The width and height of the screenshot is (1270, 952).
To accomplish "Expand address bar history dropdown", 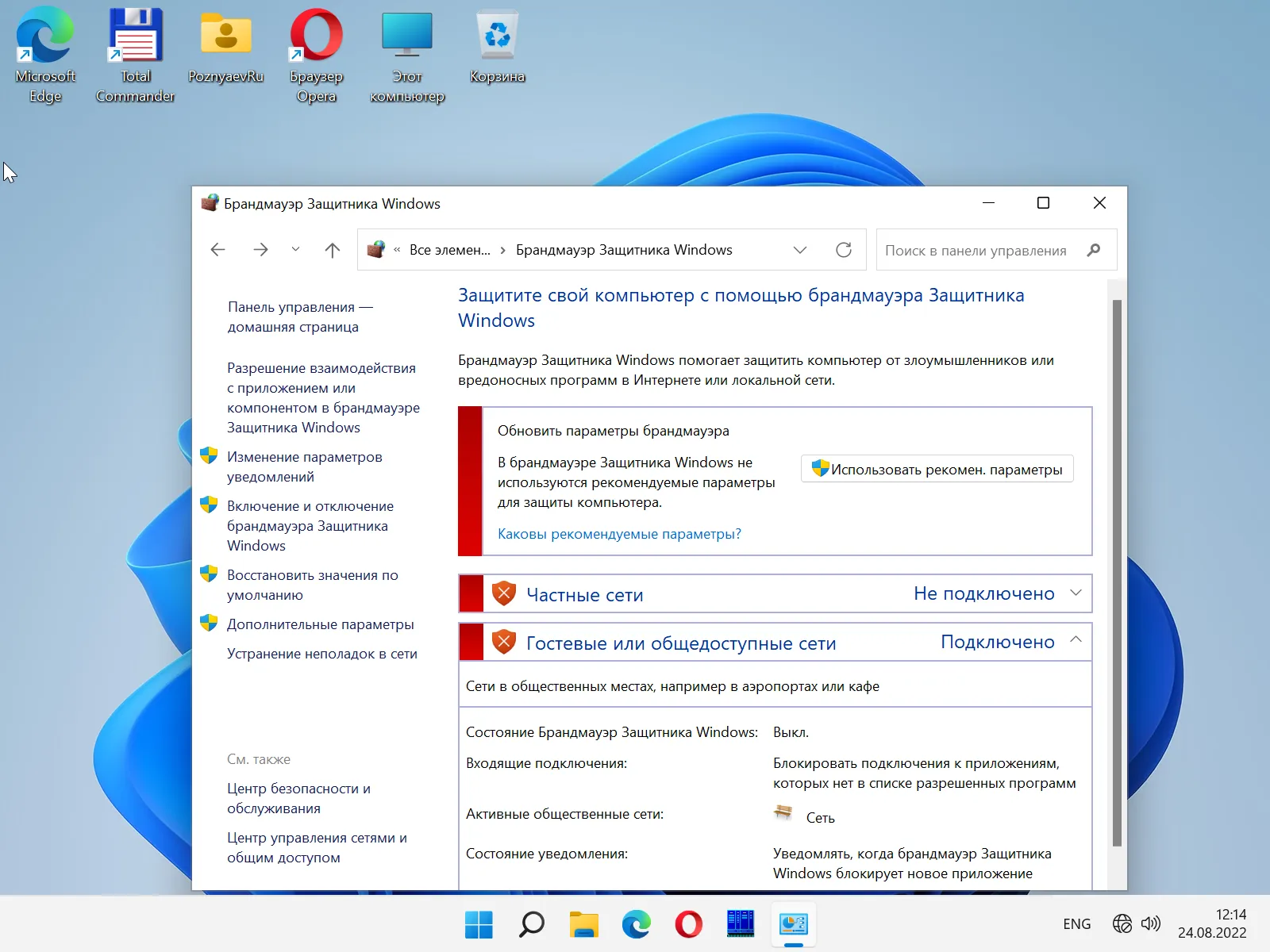I will (x=800, y=250).
